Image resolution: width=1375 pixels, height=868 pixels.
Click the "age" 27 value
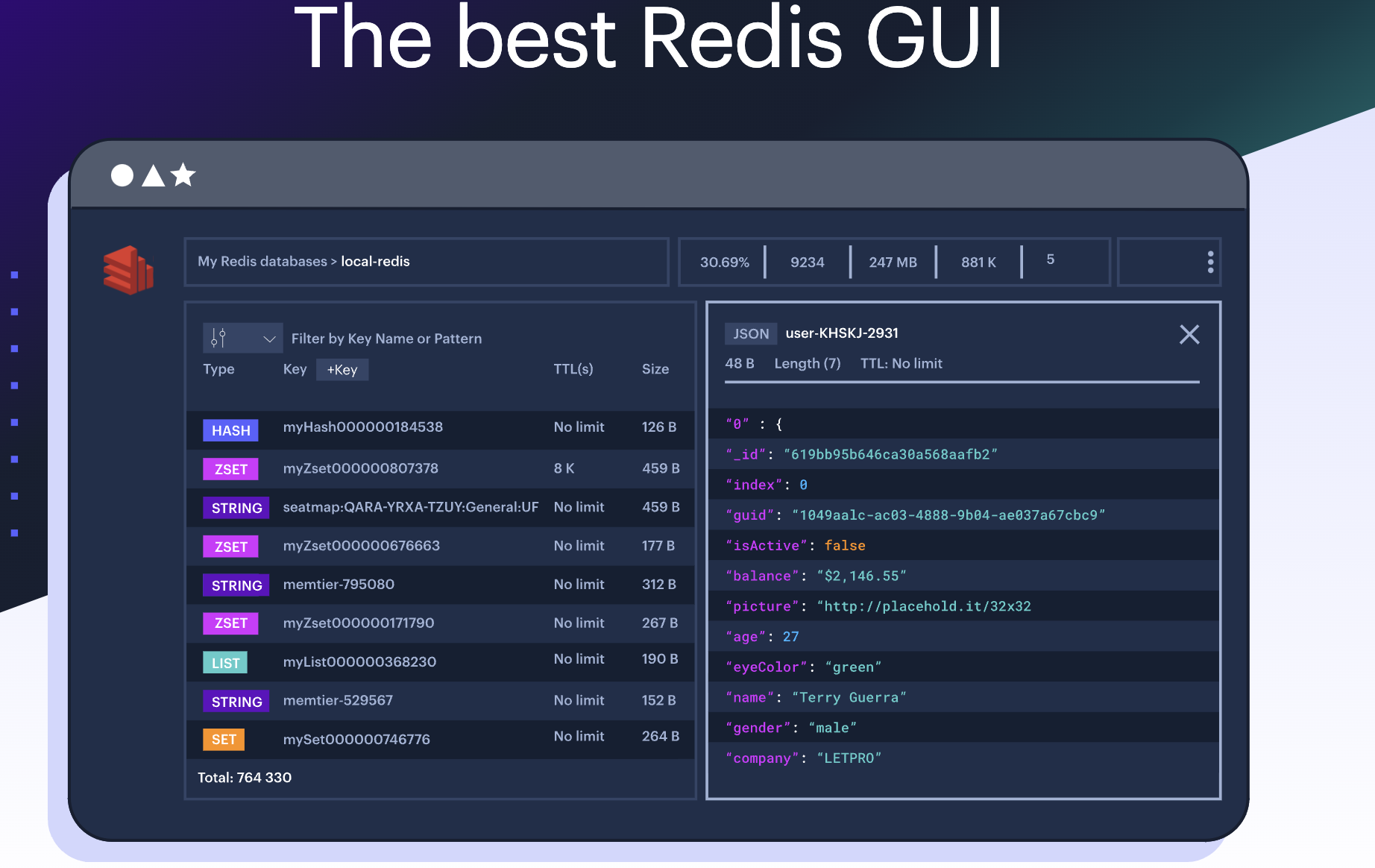[790, 637]
